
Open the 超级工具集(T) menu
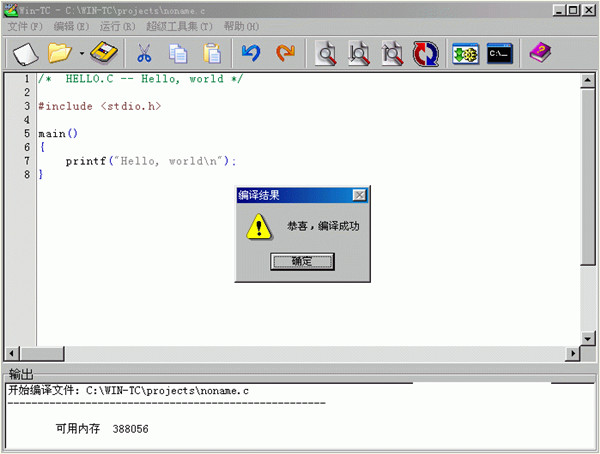tap(179, 26)
